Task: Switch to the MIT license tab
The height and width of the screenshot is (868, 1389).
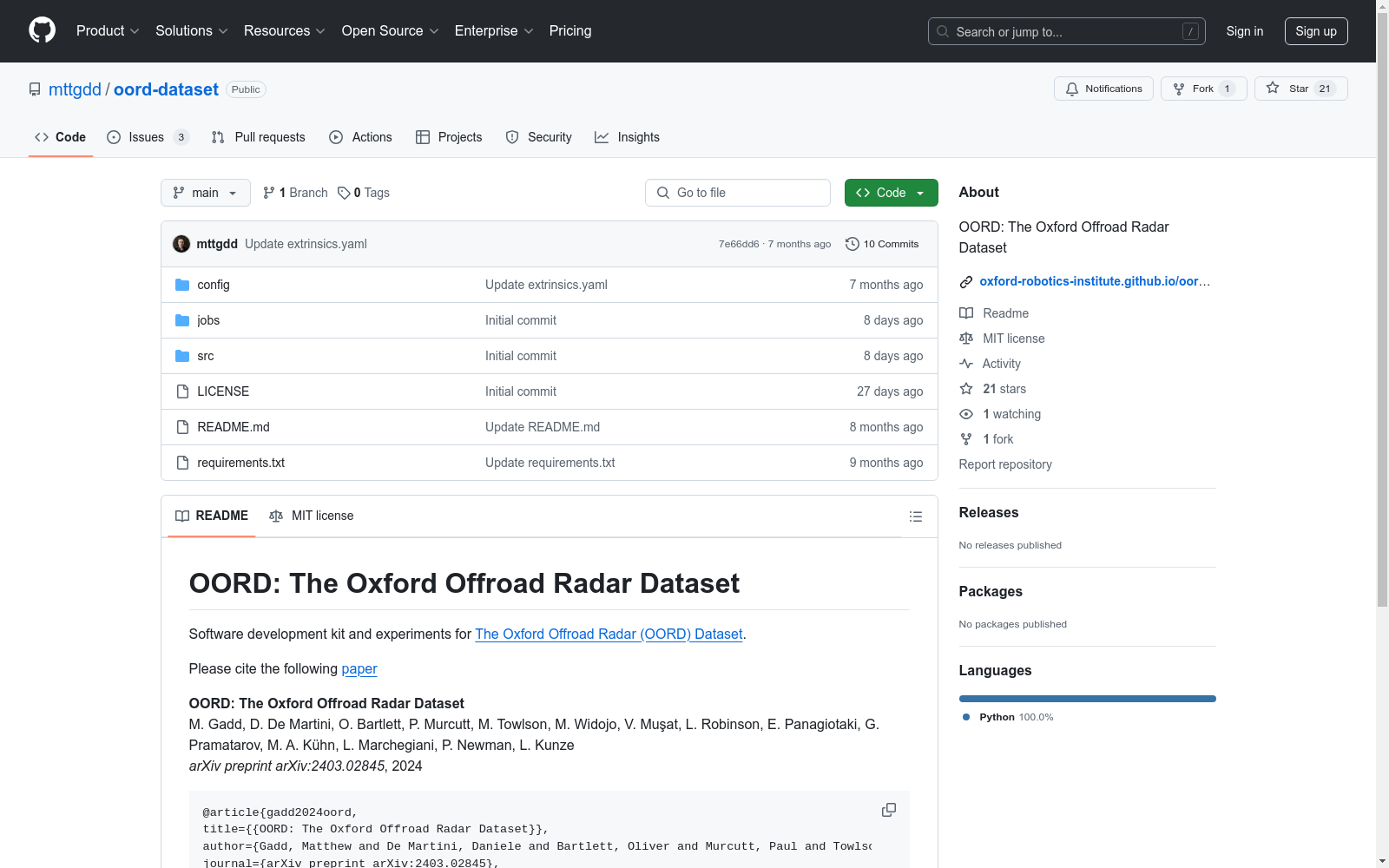Action: 312,516
